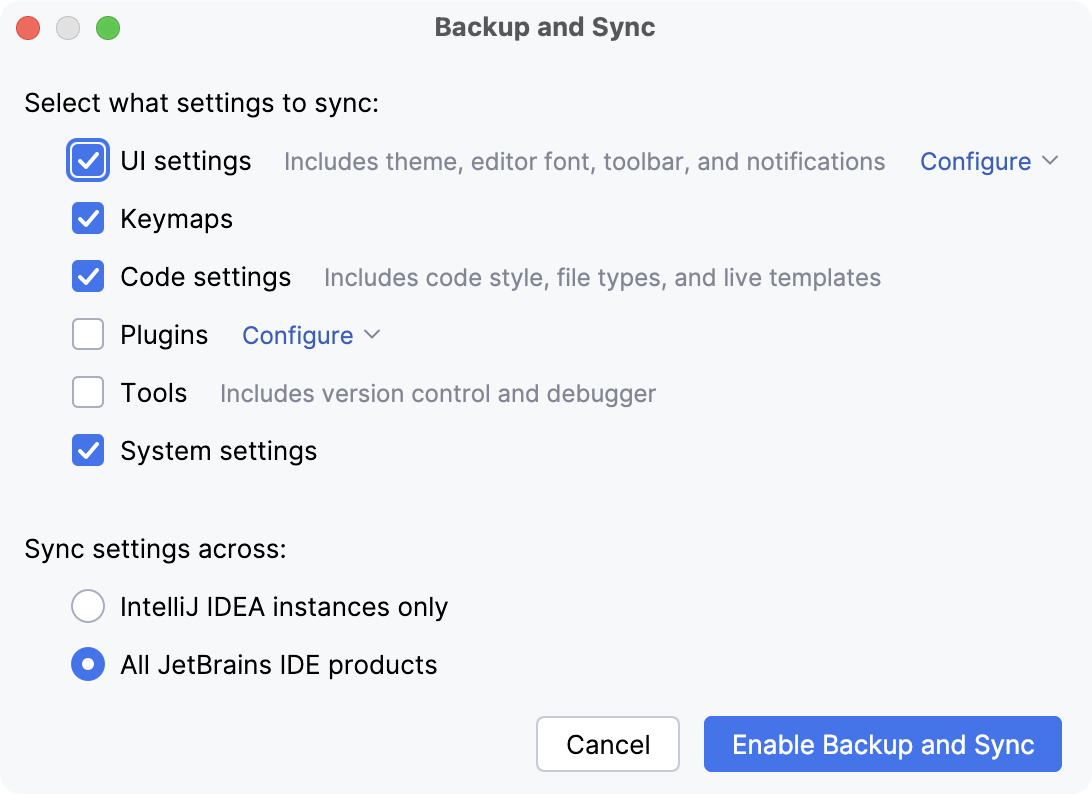Open the Configure link for UI settings
The image size is (1092, 794).
[976, 161]
